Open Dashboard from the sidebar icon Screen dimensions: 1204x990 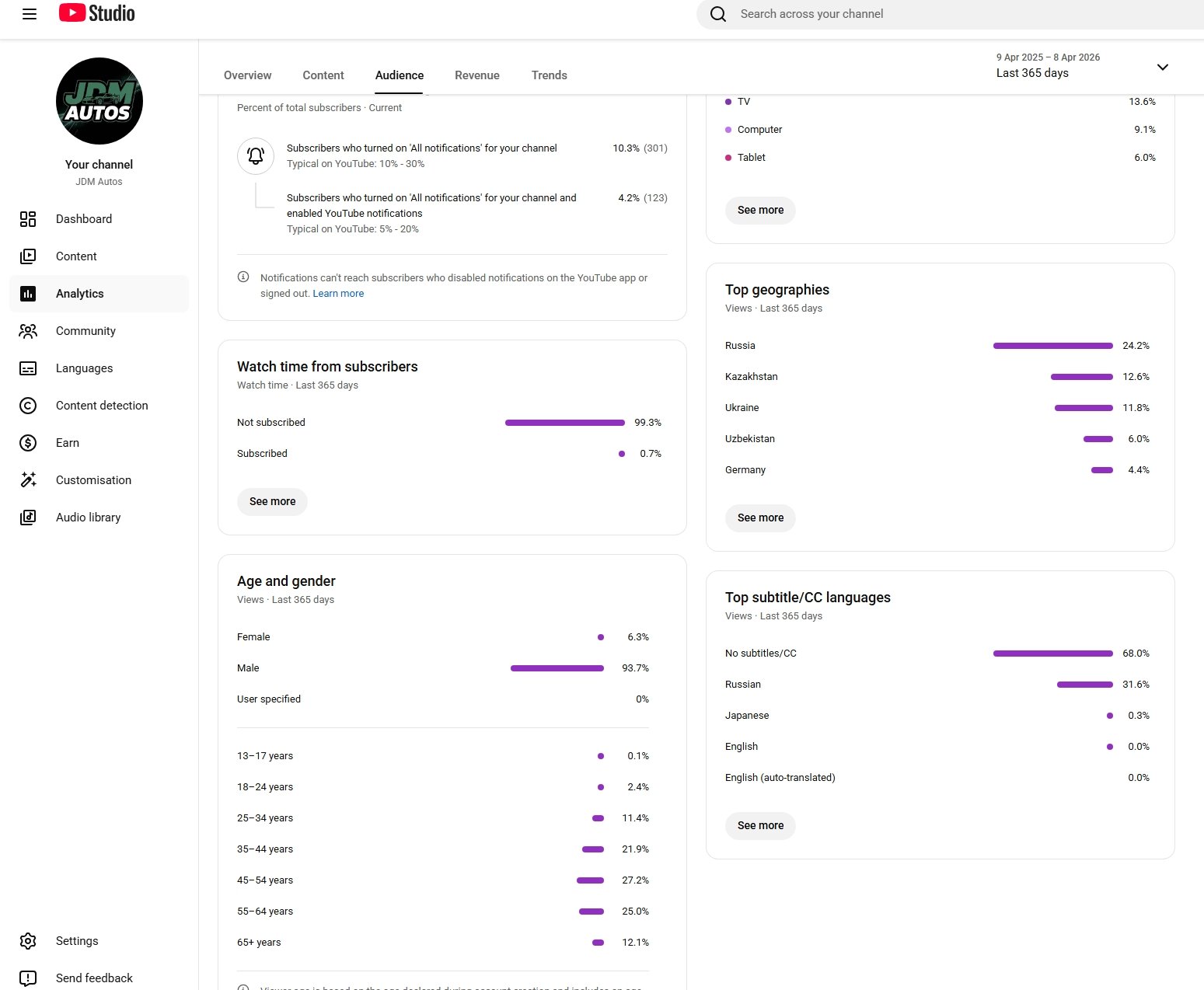[x=28, y=219]
